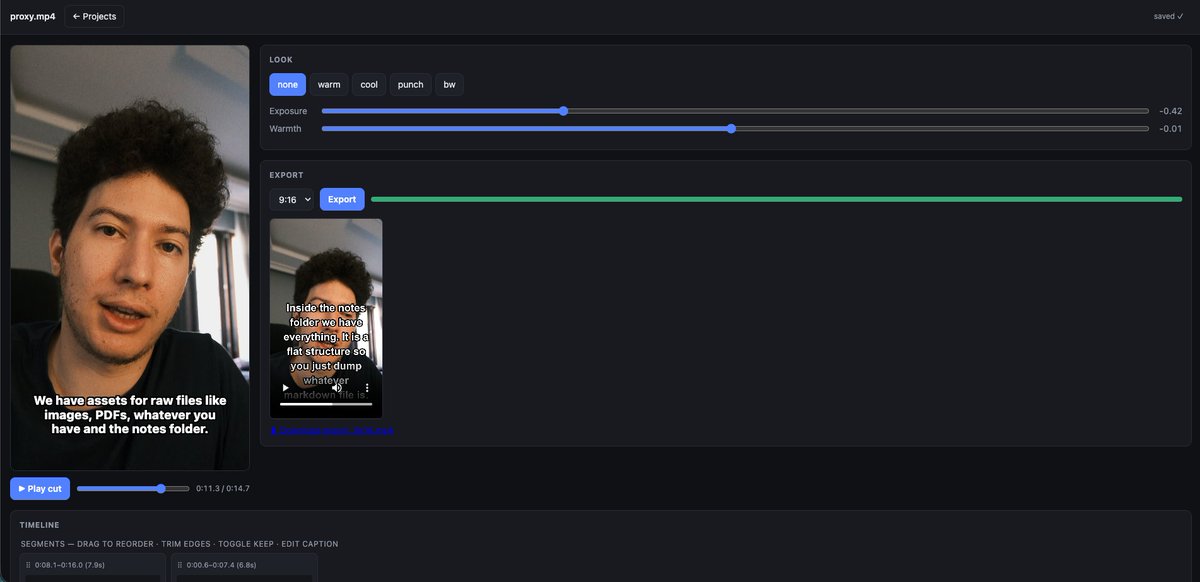The image size is (1200, 582).
Task: Play the exported video preview
Action: (286, 387)
